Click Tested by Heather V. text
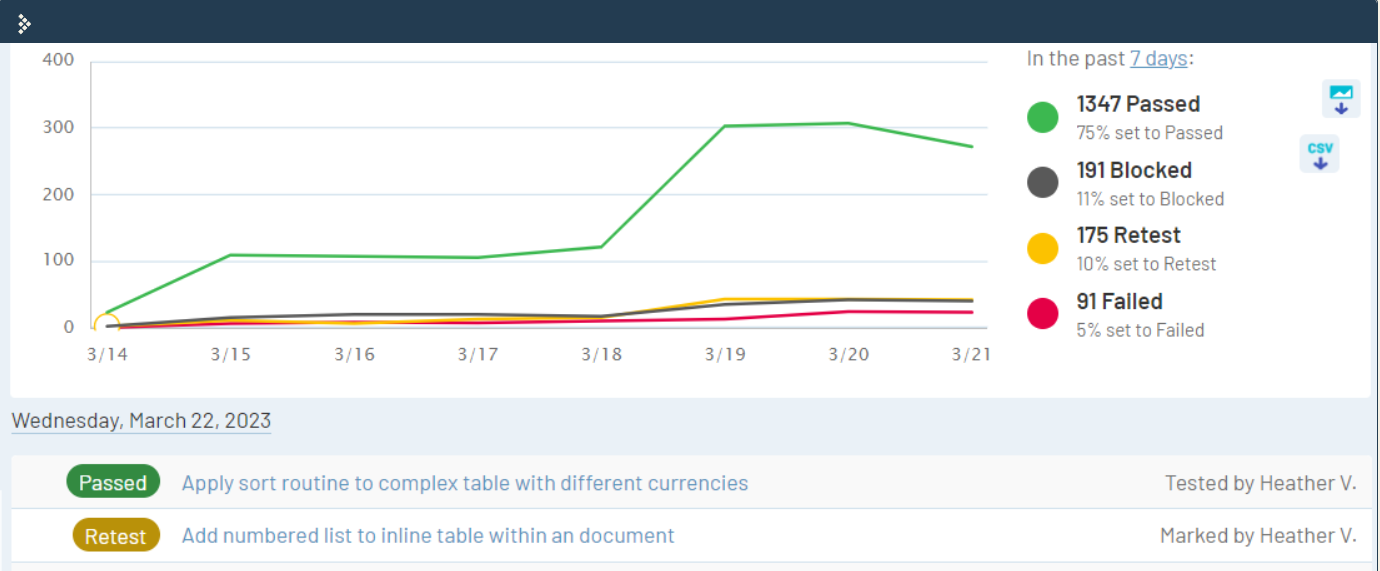The height and width of the screenshot is (571, 1380). point(1260,483)
